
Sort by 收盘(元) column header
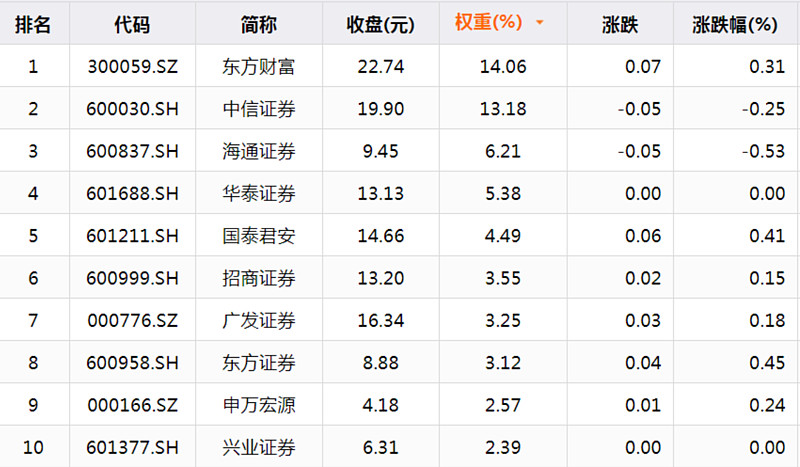point(381,24)
